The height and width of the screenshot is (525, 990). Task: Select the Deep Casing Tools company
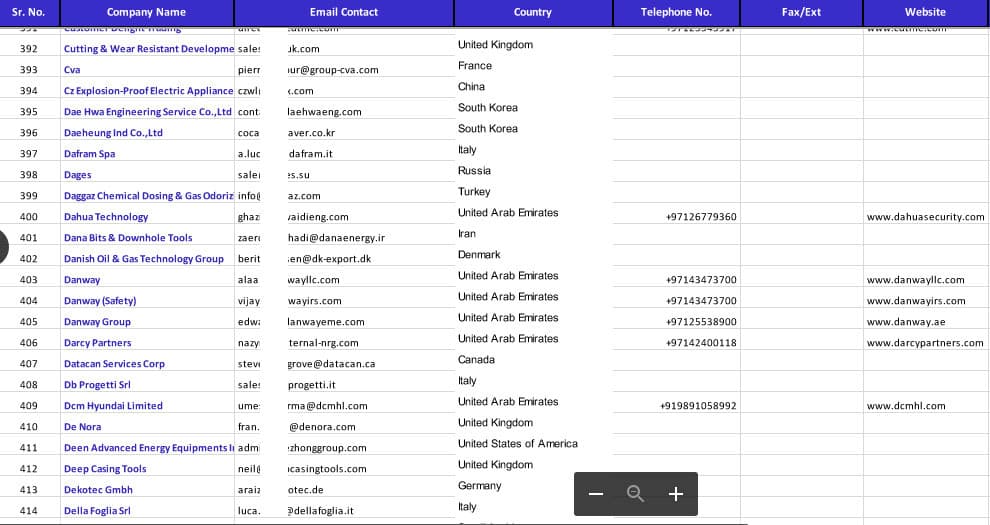pos(105,469)
